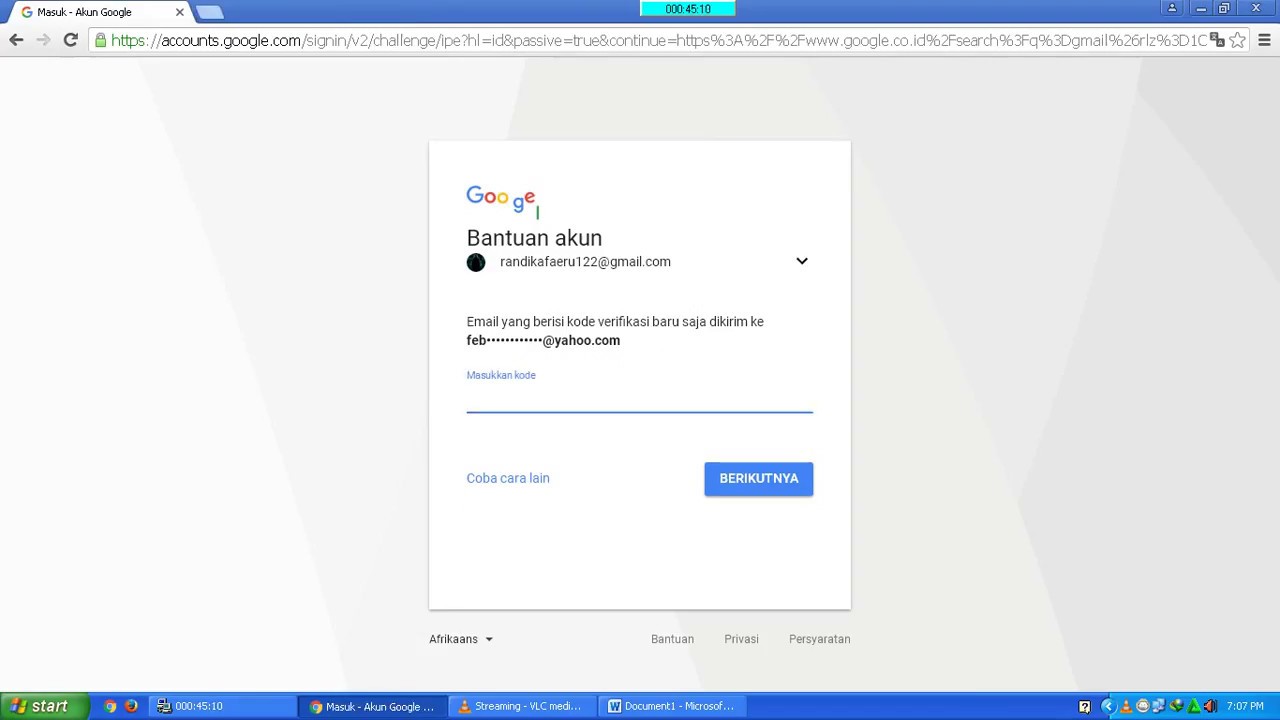
Task: Click the help question-mark tray icon
Action: click(x=1084, y=707)
